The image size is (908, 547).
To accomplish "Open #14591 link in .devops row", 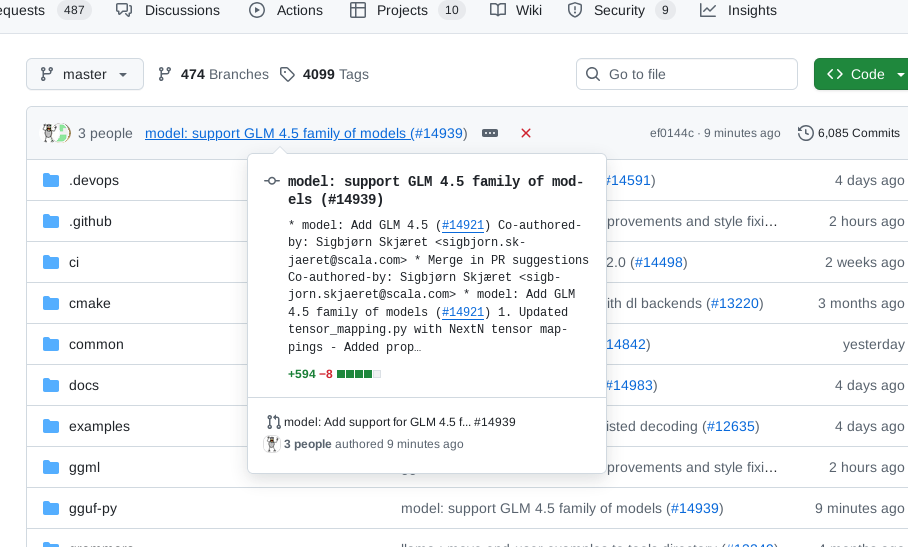I will pyautogui.click(x=628, y=180).
